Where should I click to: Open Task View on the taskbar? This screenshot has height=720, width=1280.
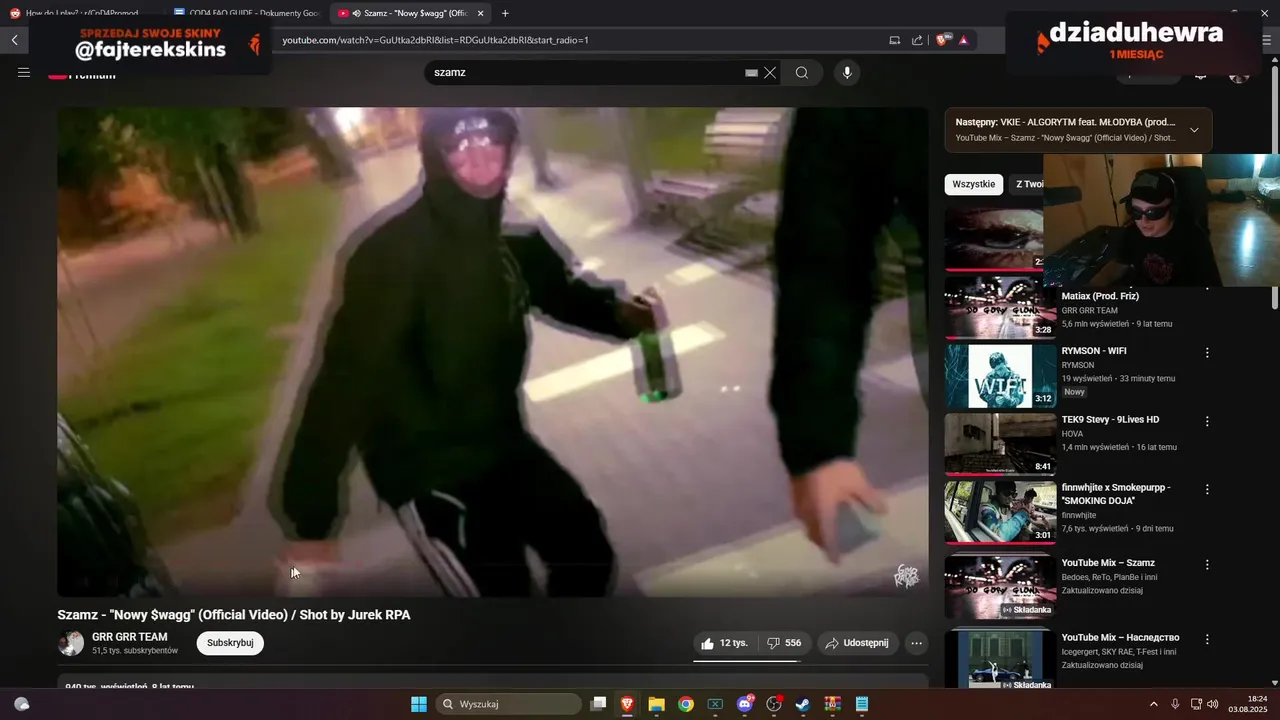(598, 704)
